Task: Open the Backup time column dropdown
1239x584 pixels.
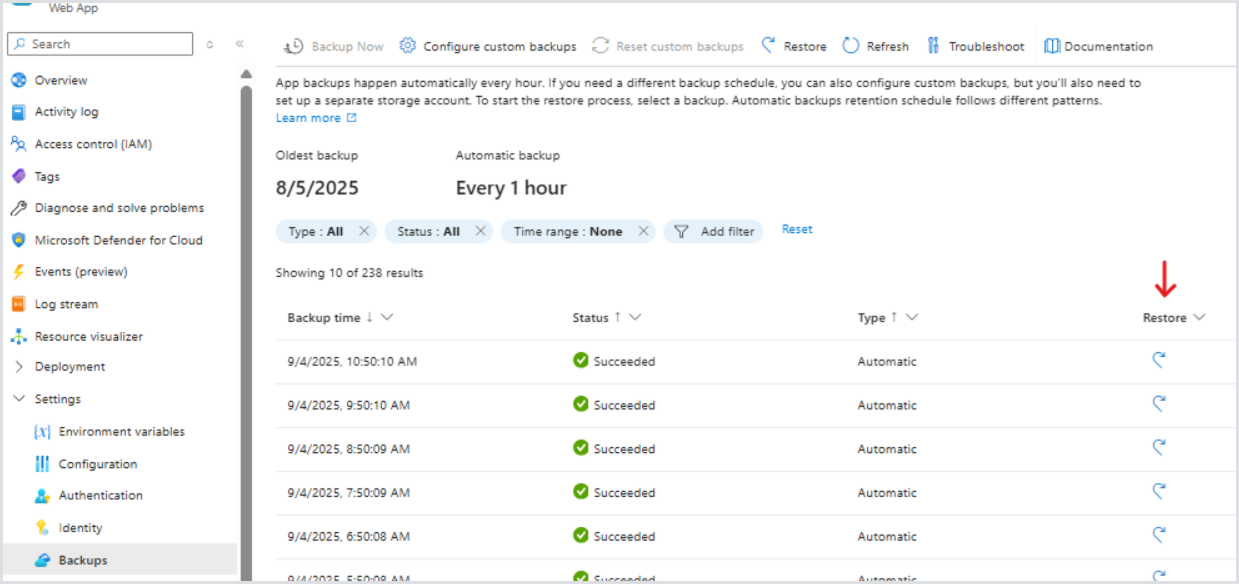Action: [388, 317]
